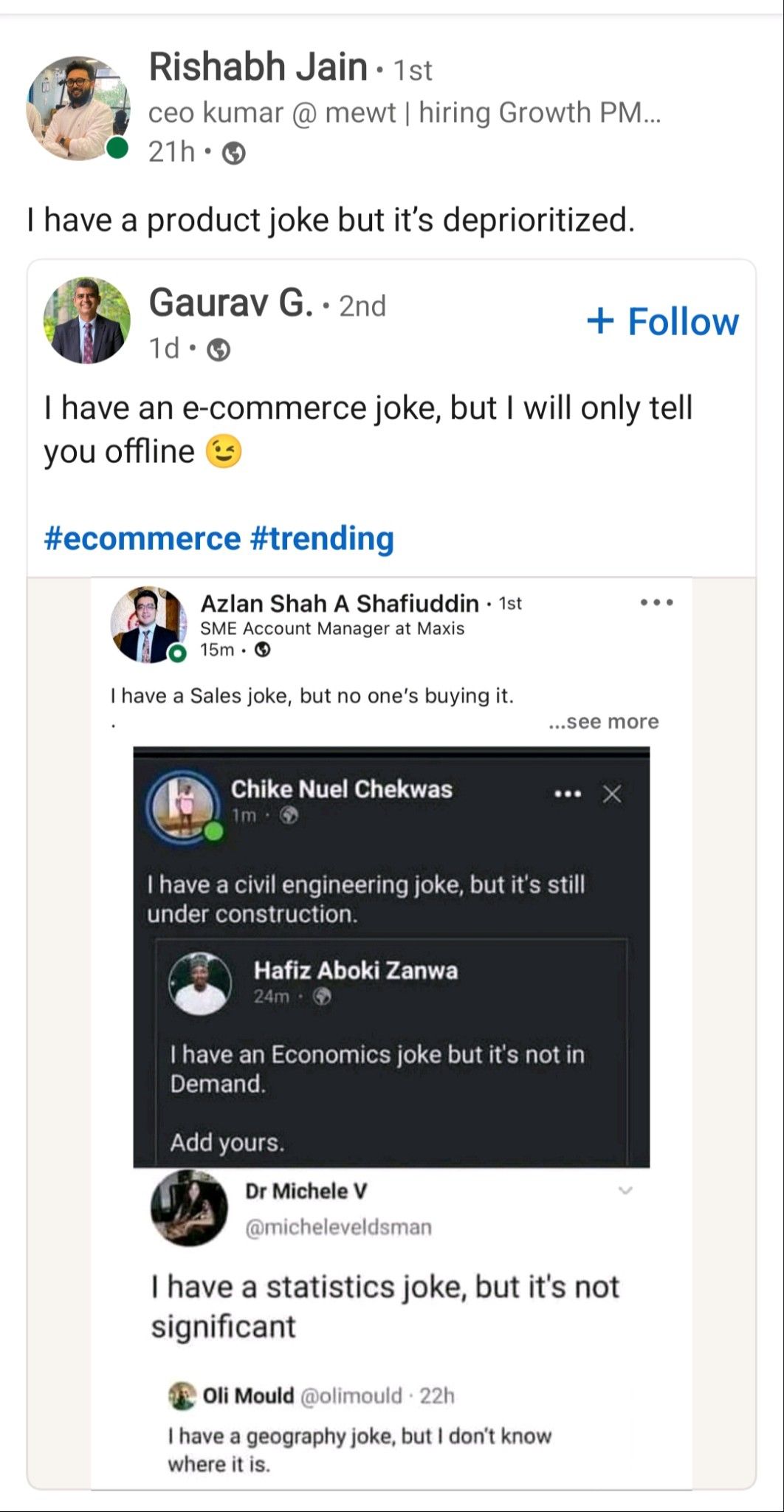This screenshot has width=784, height=1512.
Task: Click Rishabh's green online status dot
Action: (x=117, y=148)
